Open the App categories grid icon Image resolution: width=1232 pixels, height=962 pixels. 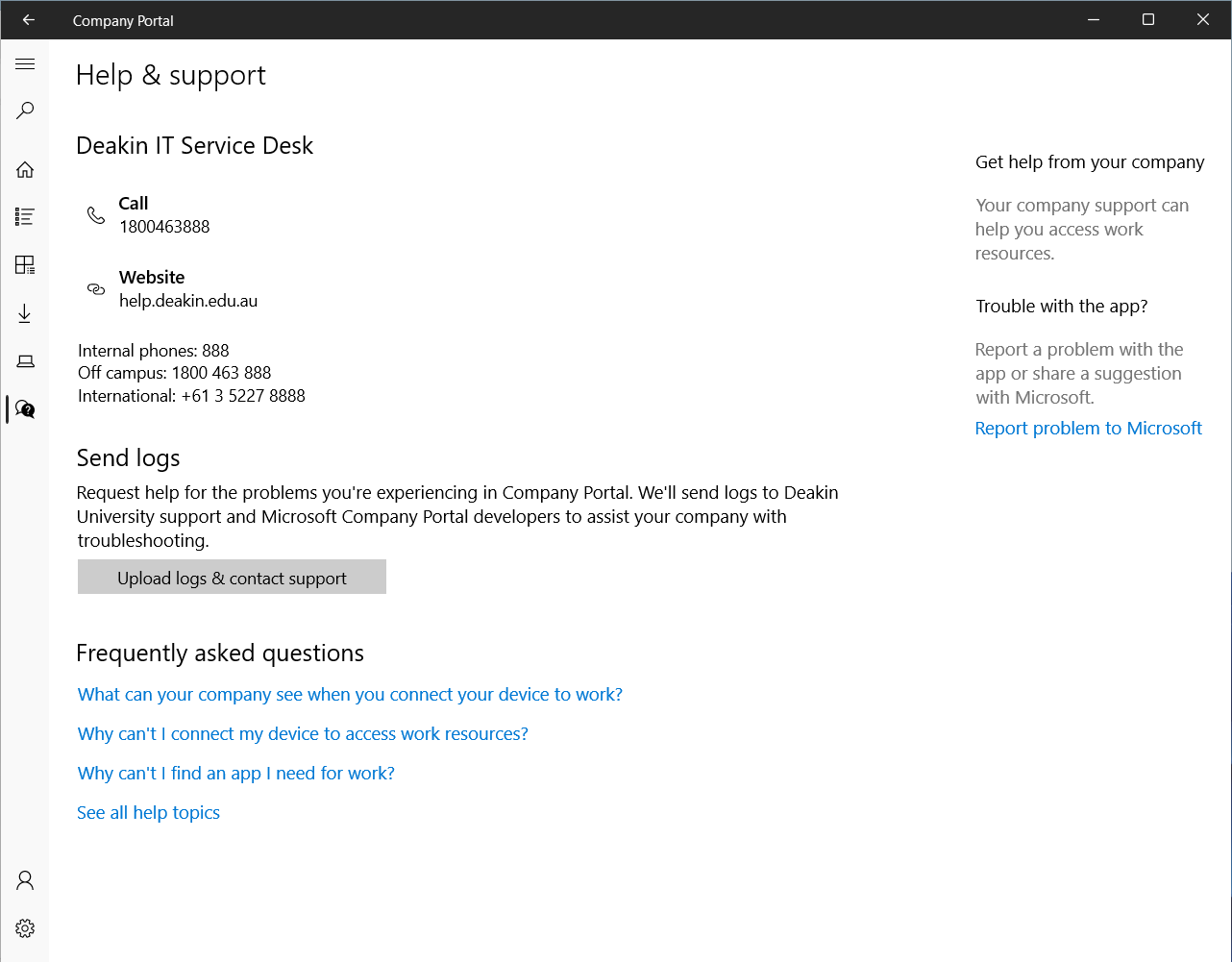[x=25, y=265]
